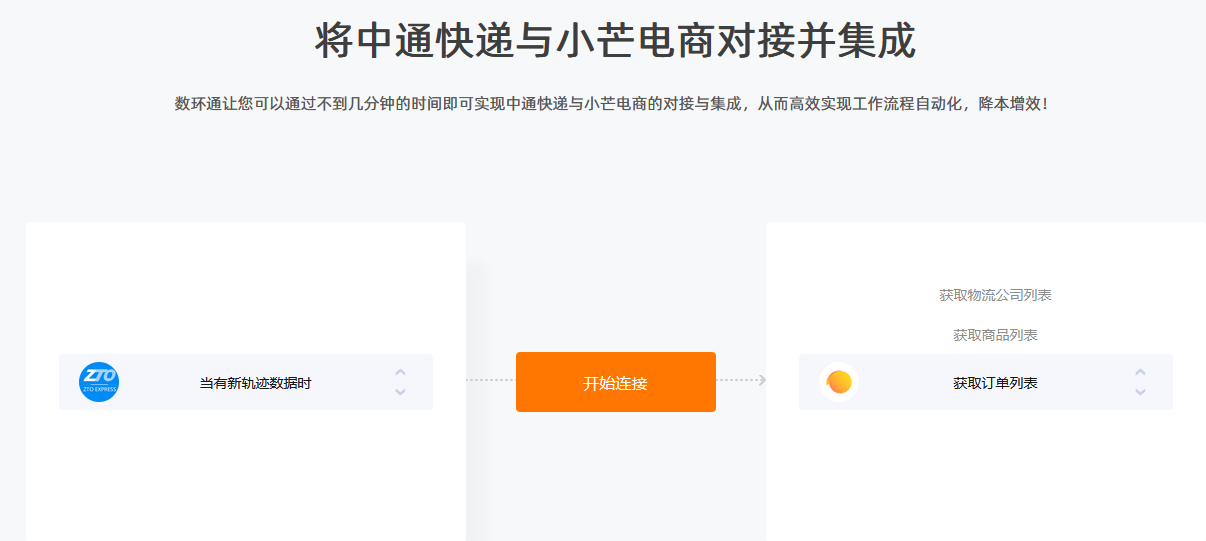1206x541 pixels.
Task: Choose the 获取物流公司列表 action option
Action: (x=995, y=295)
